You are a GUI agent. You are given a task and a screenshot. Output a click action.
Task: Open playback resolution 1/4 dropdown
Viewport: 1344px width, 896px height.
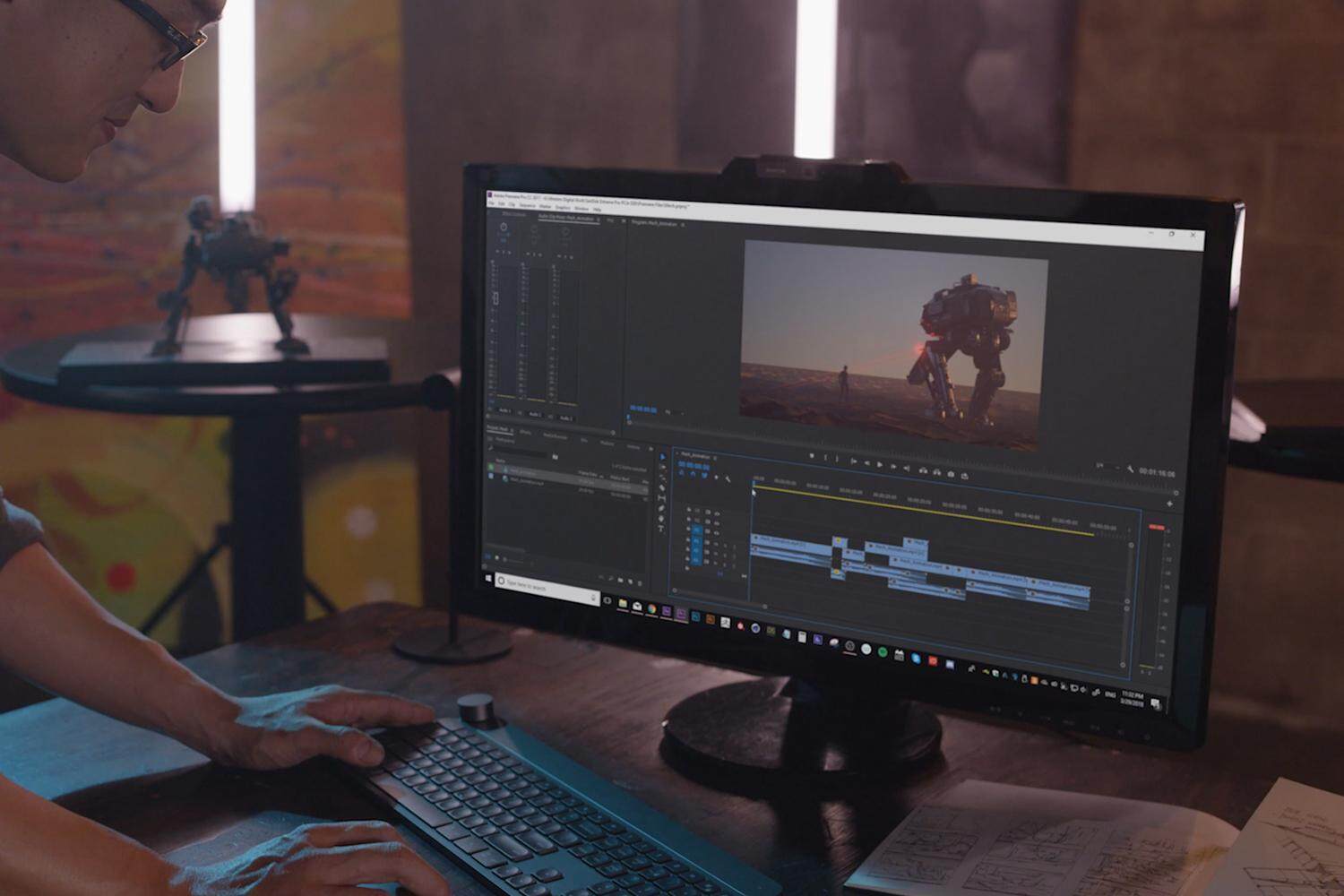coord(1108,466)
